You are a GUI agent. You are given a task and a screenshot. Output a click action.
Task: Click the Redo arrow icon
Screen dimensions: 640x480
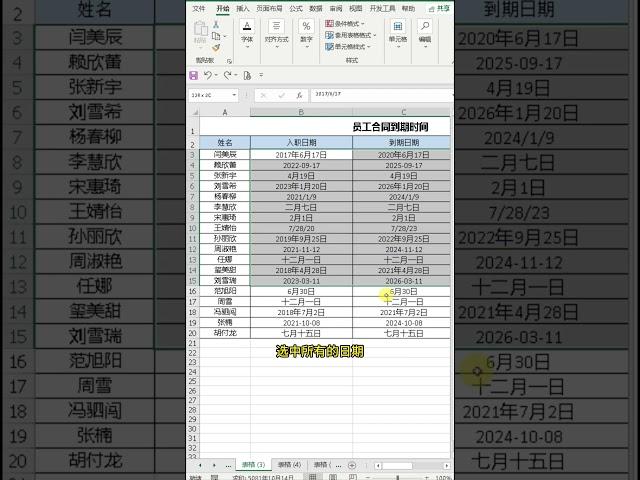tap(226, 75)
